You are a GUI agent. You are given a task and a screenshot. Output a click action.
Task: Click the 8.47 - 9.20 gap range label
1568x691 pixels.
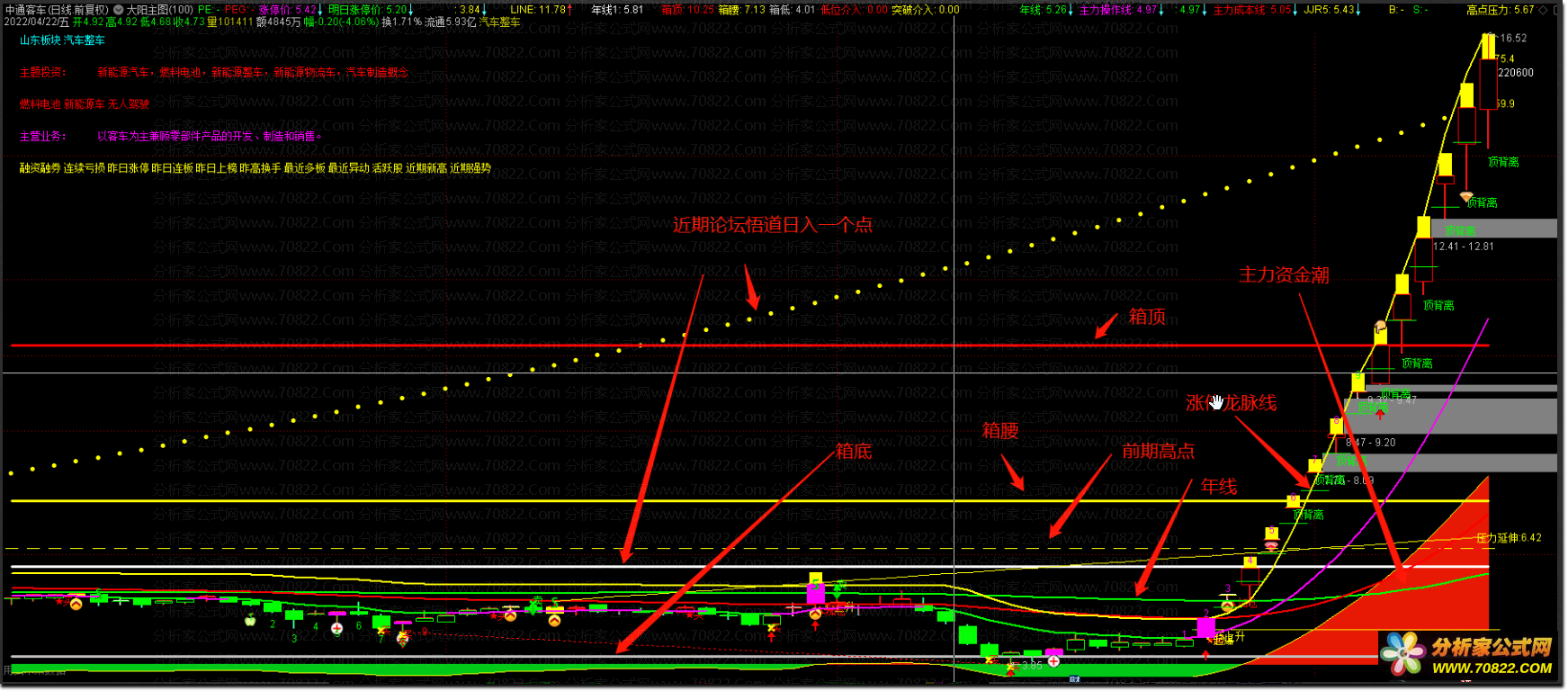1370,443
